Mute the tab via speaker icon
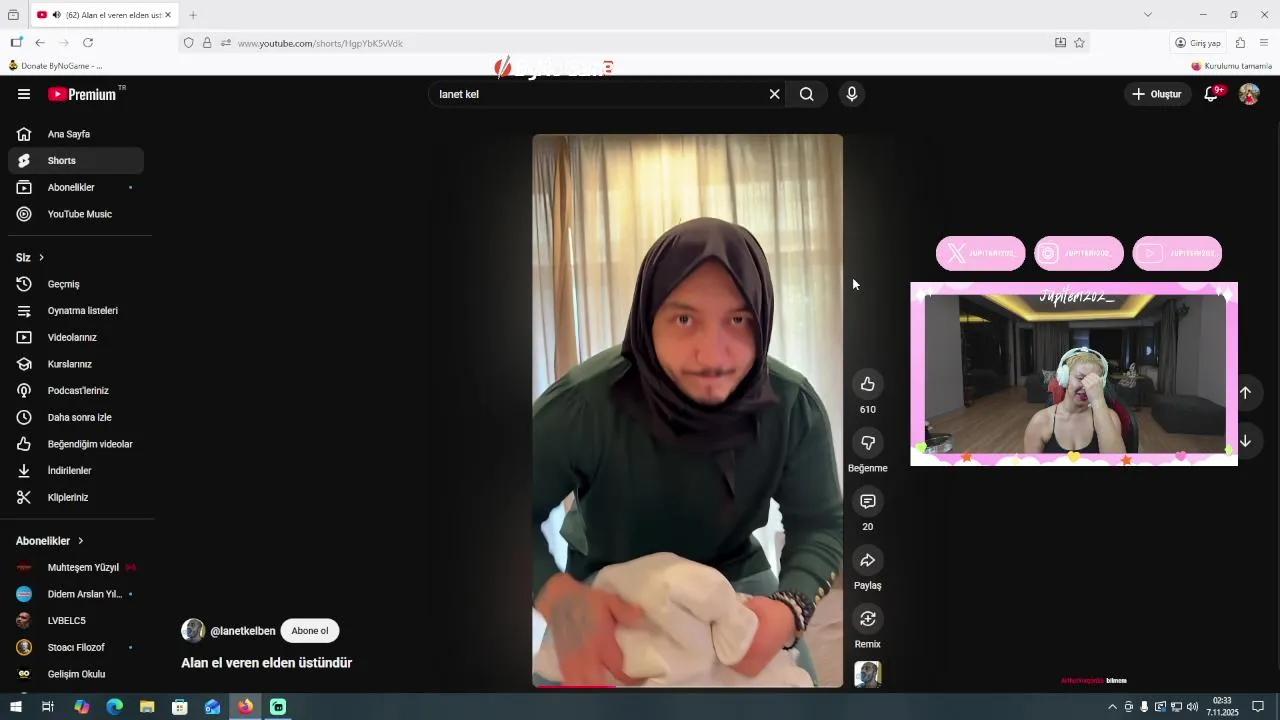This screenshot has width=1280, height=720. click(57, 15)
